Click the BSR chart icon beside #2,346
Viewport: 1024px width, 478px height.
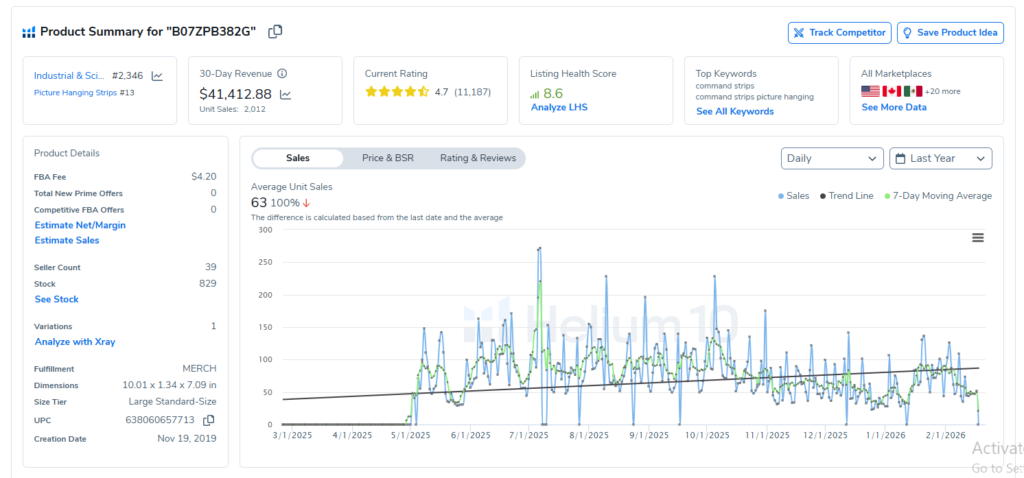(157, 75)
